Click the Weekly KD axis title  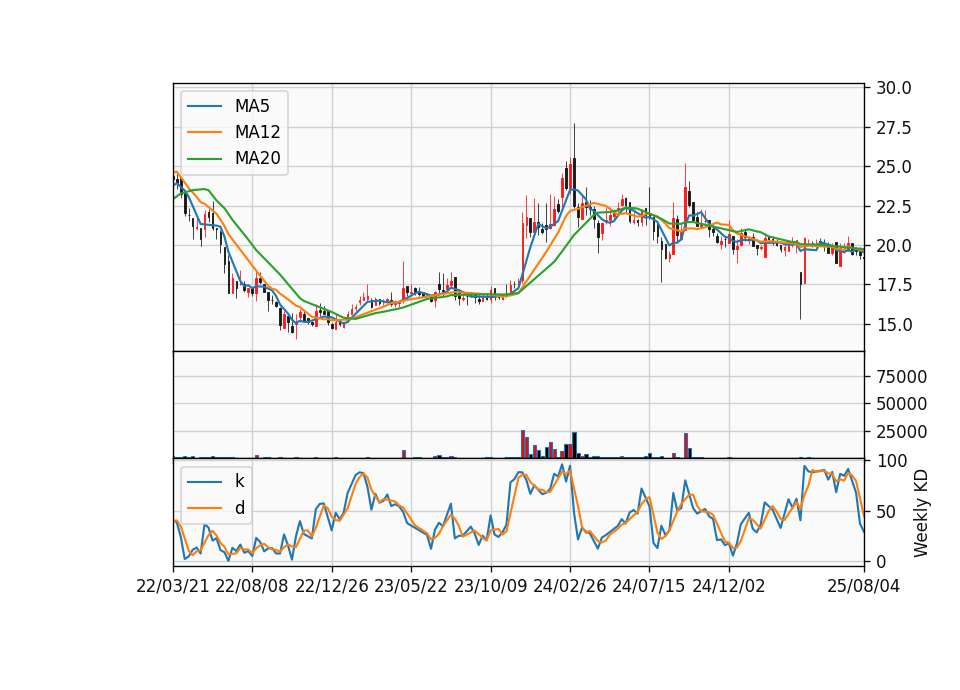921,513
